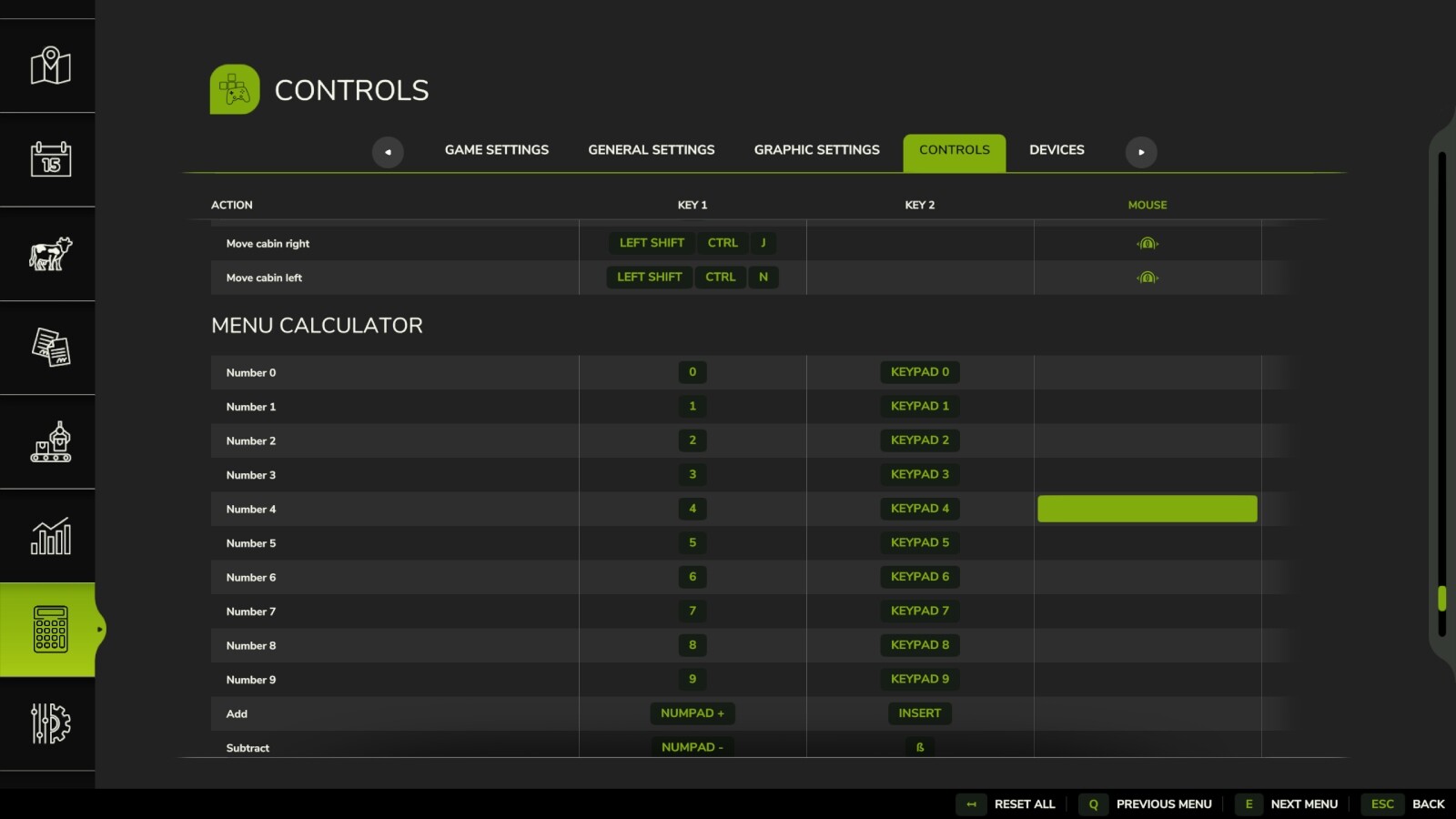Open the production chains menu
This screenshot has width=1456, height=819.
[48, 441]
